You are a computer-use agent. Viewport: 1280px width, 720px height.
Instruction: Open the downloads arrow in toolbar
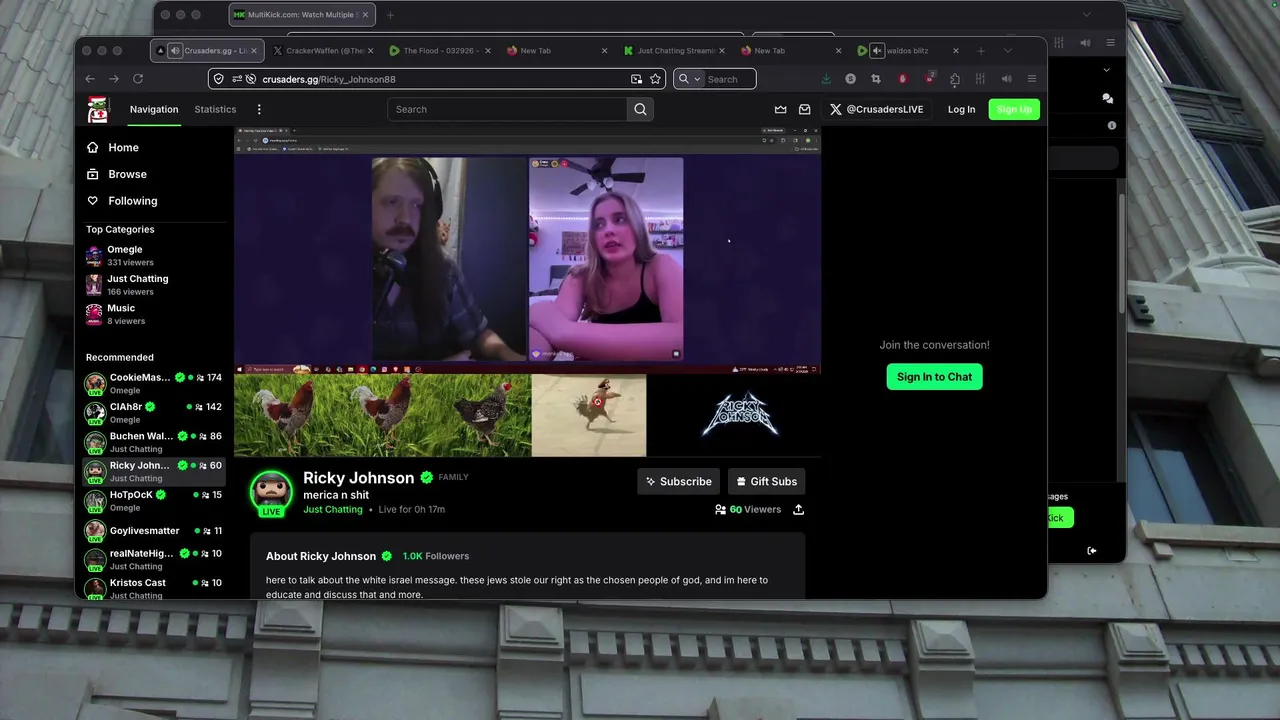[x=826, y=79]
